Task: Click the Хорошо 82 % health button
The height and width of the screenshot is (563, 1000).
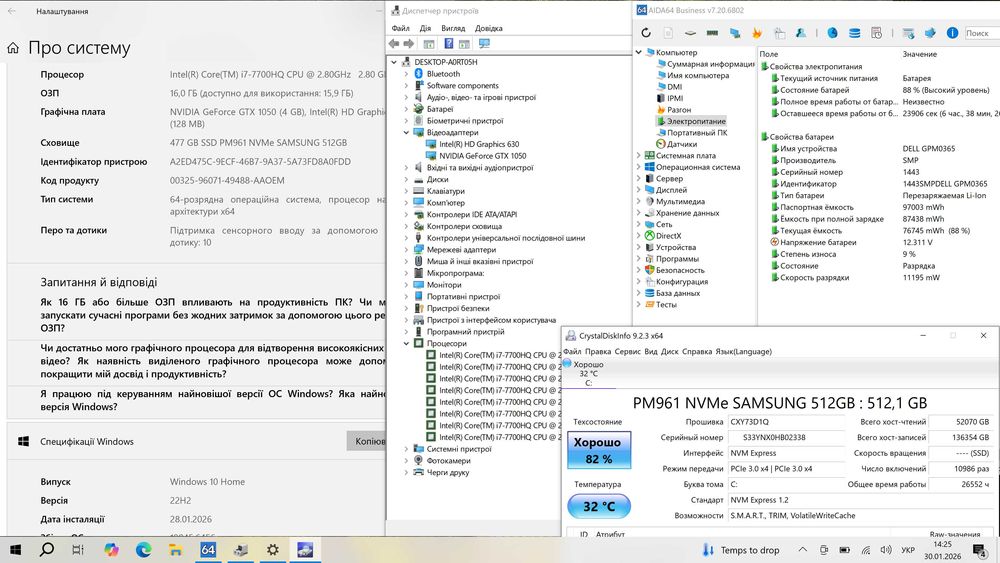Action: 599,450
